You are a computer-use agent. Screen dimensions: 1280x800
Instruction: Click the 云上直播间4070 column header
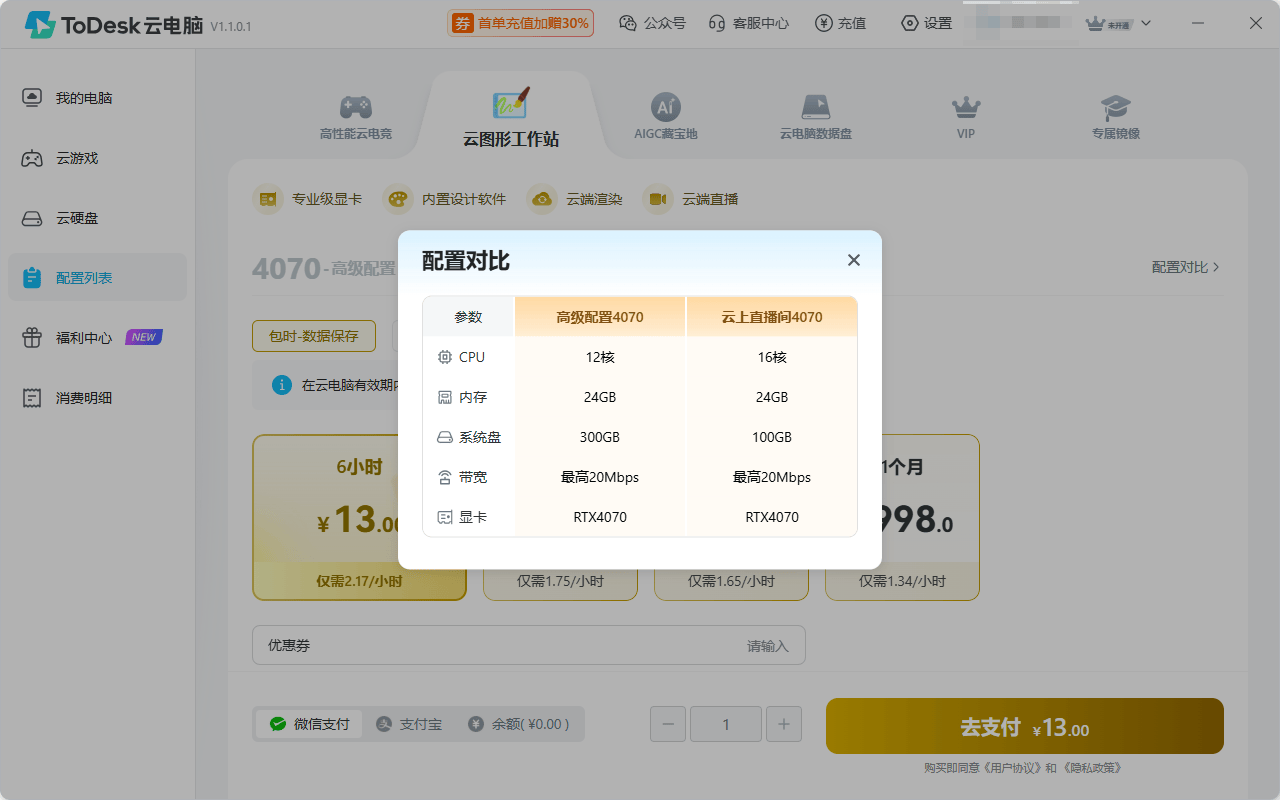[x=772, y=317]
